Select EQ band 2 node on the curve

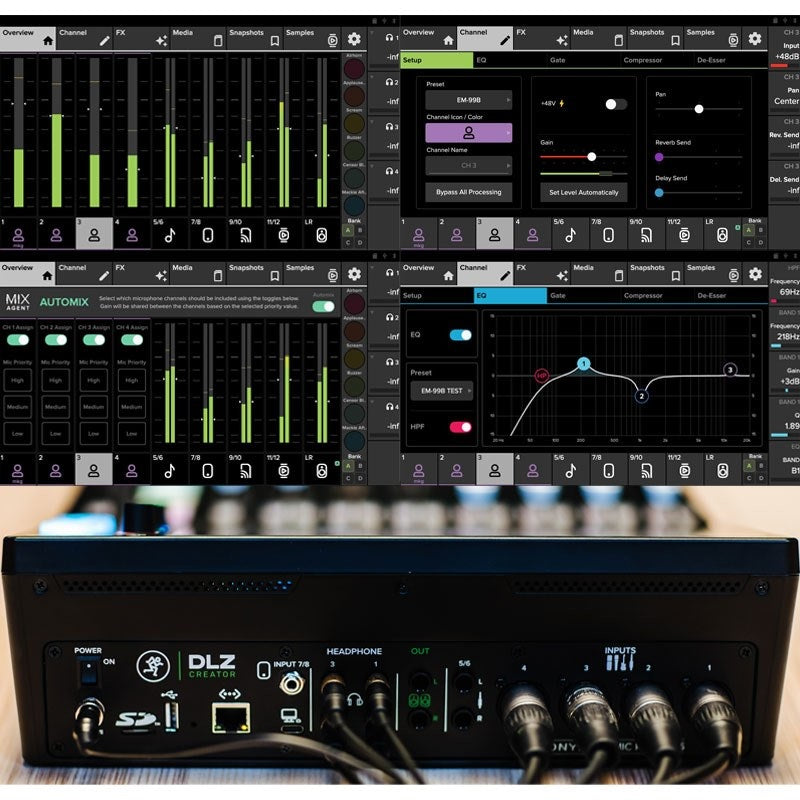pos(641,396)
